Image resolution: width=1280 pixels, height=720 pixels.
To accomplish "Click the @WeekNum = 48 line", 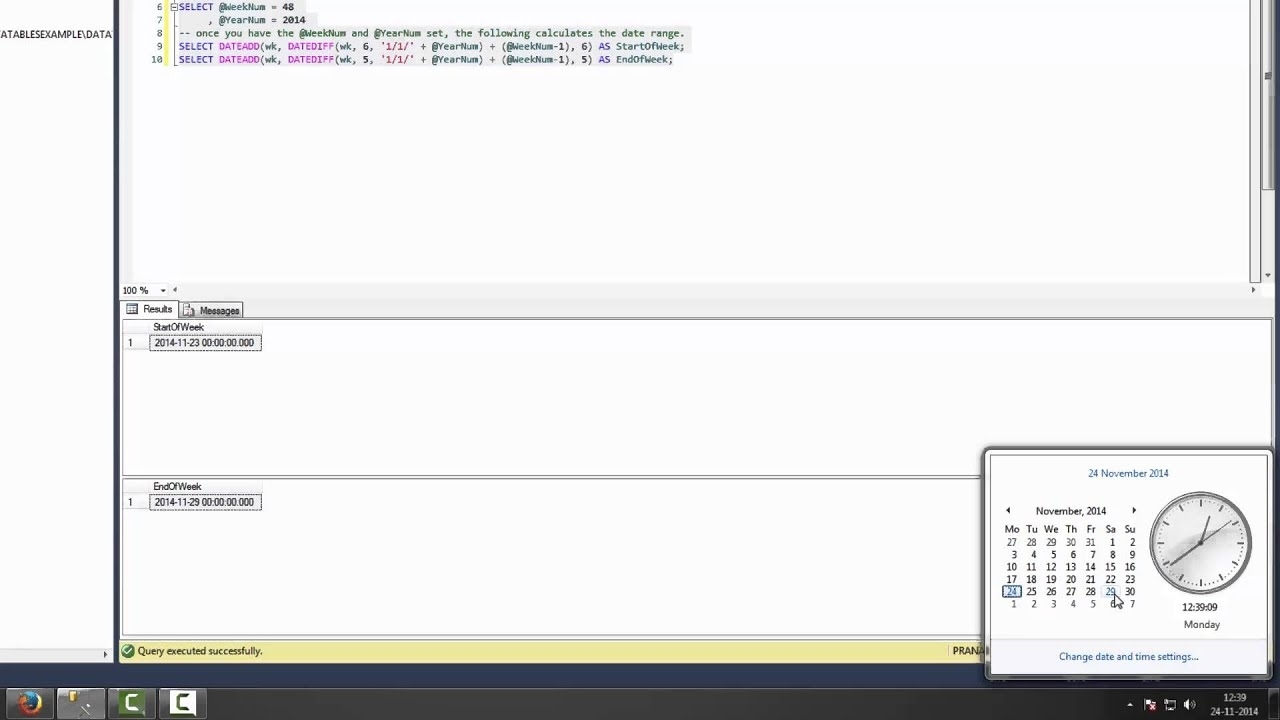I will point(236,7).
